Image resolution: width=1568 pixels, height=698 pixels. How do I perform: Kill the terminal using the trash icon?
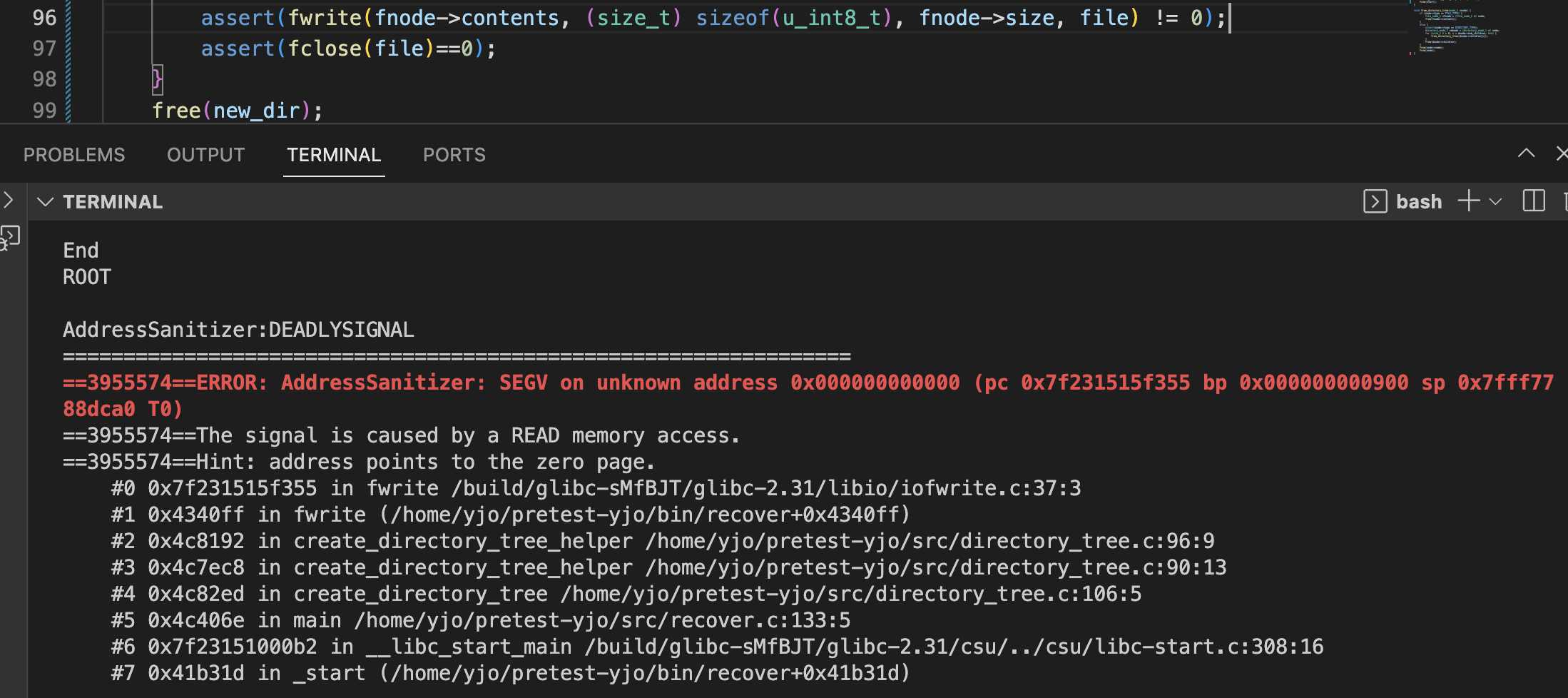click(x=1564, y=201)
